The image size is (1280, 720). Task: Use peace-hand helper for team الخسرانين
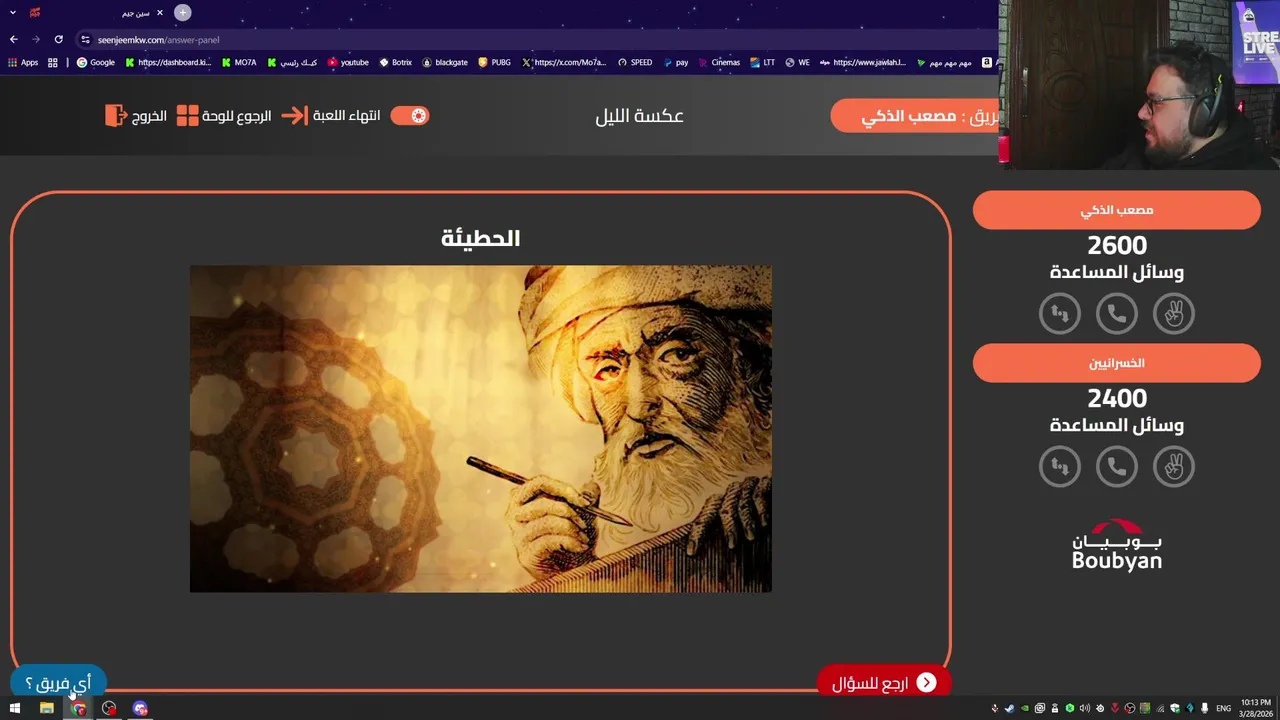pos(1174,466)
